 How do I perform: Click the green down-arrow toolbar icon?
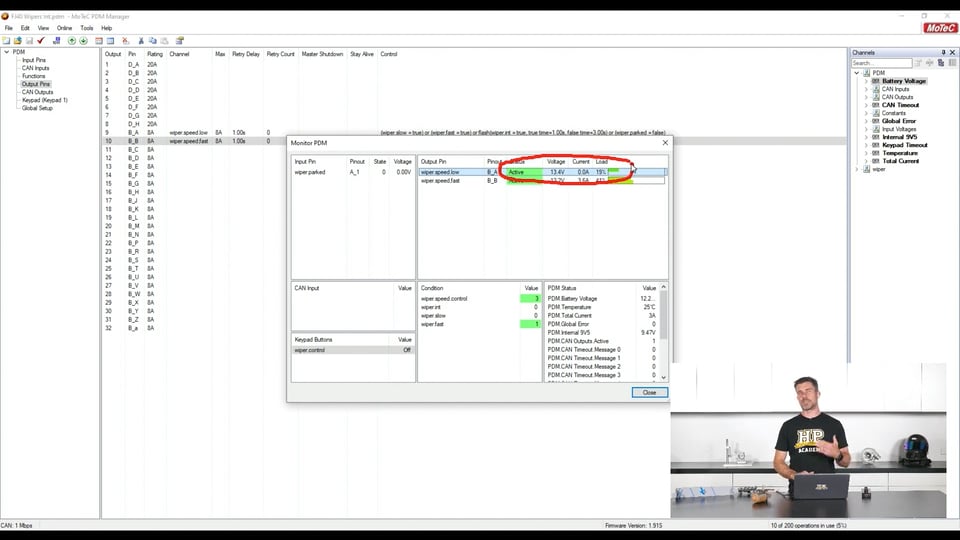(83, 40)
